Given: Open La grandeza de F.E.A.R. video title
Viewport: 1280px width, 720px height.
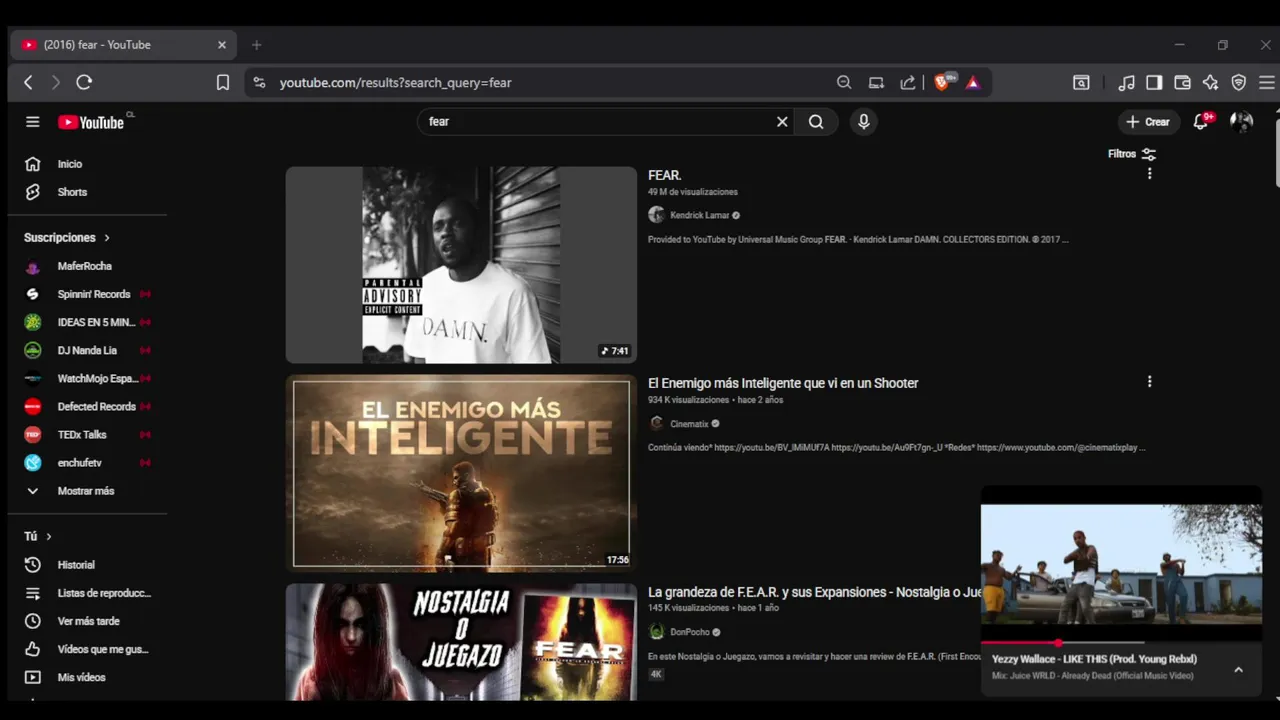Looking at the screenshot, I should [x=814, y=592].
